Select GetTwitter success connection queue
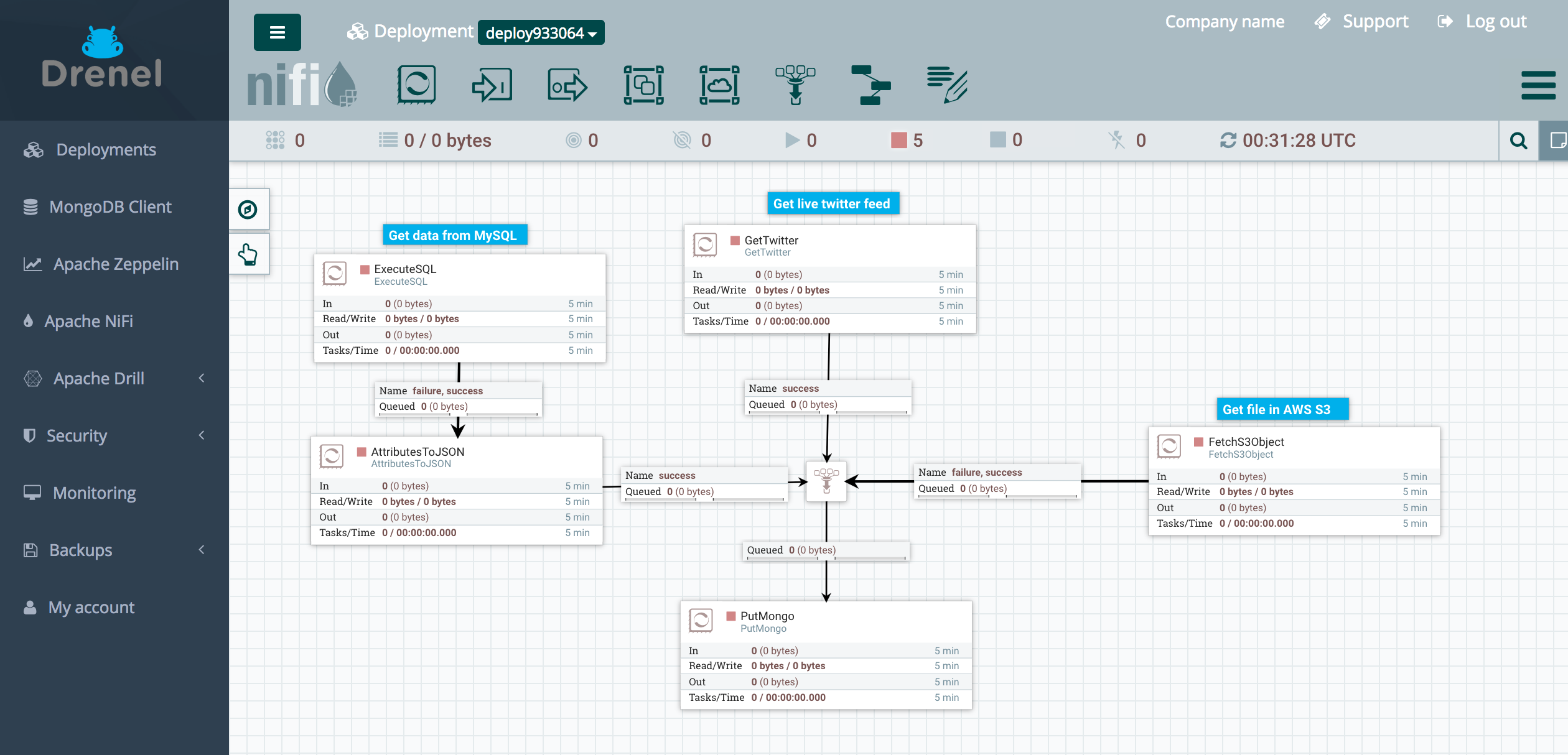Screen dimensions: 1568x755 [828, 397]
